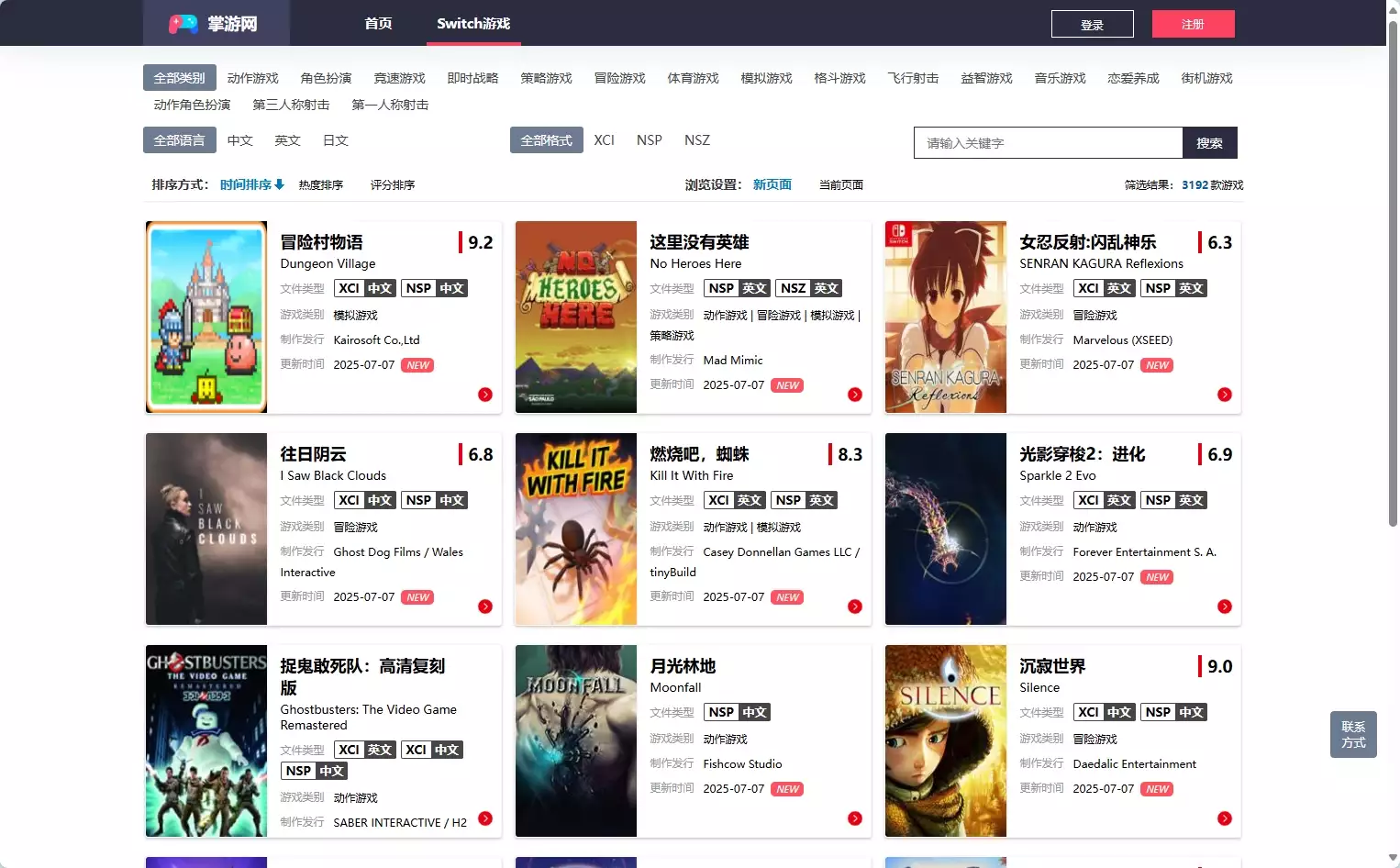Open the 冒险村物语 game title
The width and height of the screenshot is (1400, 868).
322,242
